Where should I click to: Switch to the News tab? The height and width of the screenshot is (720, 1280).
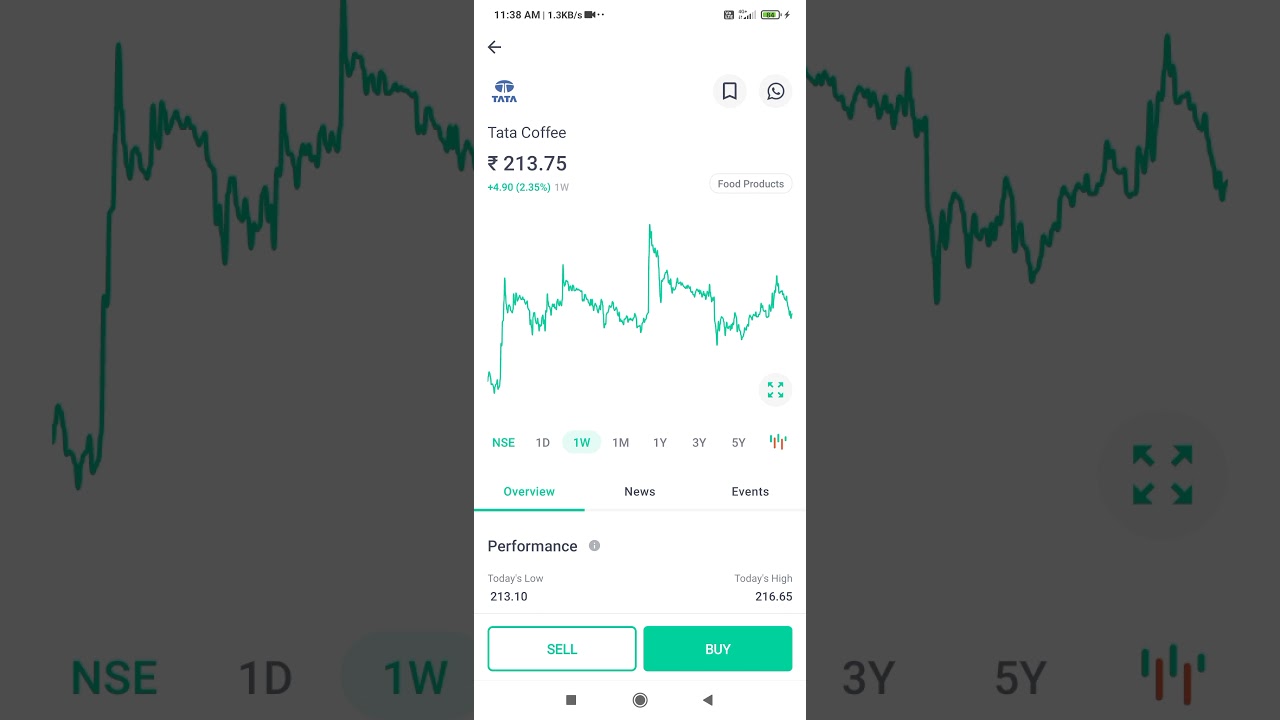(640, 491)
